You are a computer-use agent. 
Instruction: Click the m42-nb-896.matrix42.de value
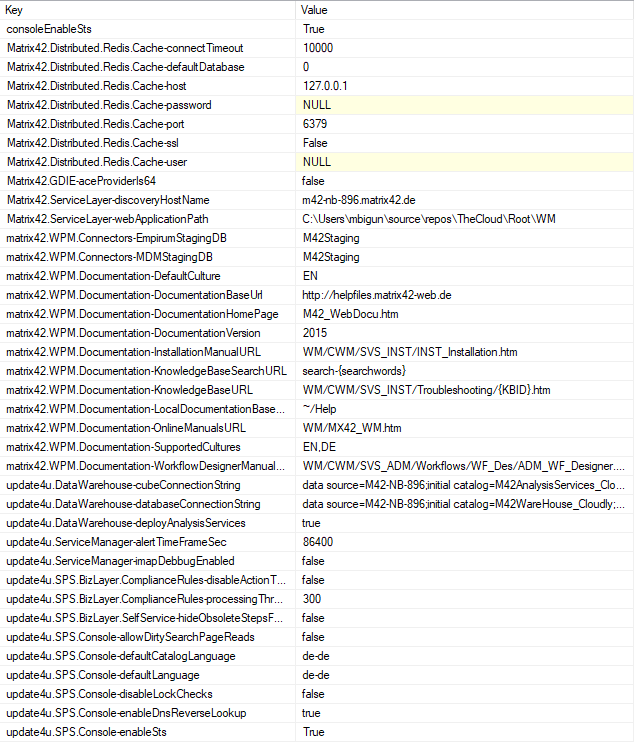tap(465, 200)
